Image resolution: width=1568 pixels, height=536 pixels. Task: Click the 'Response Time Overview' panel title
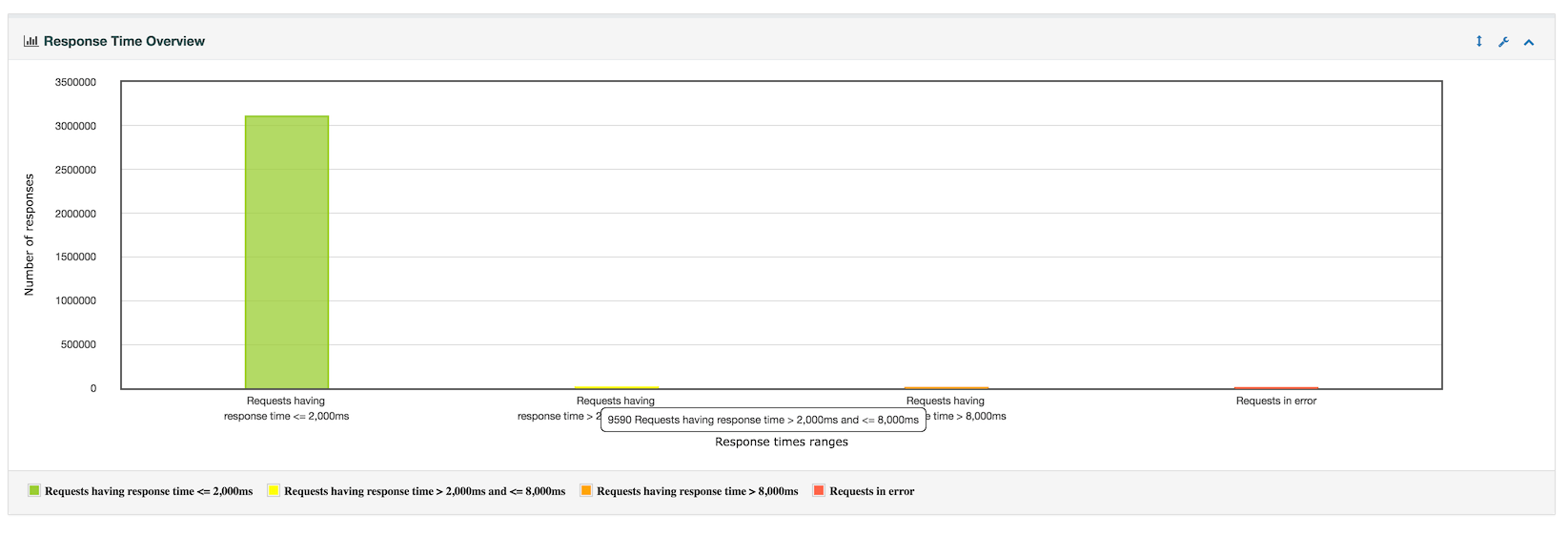click(x=124, y=41)
